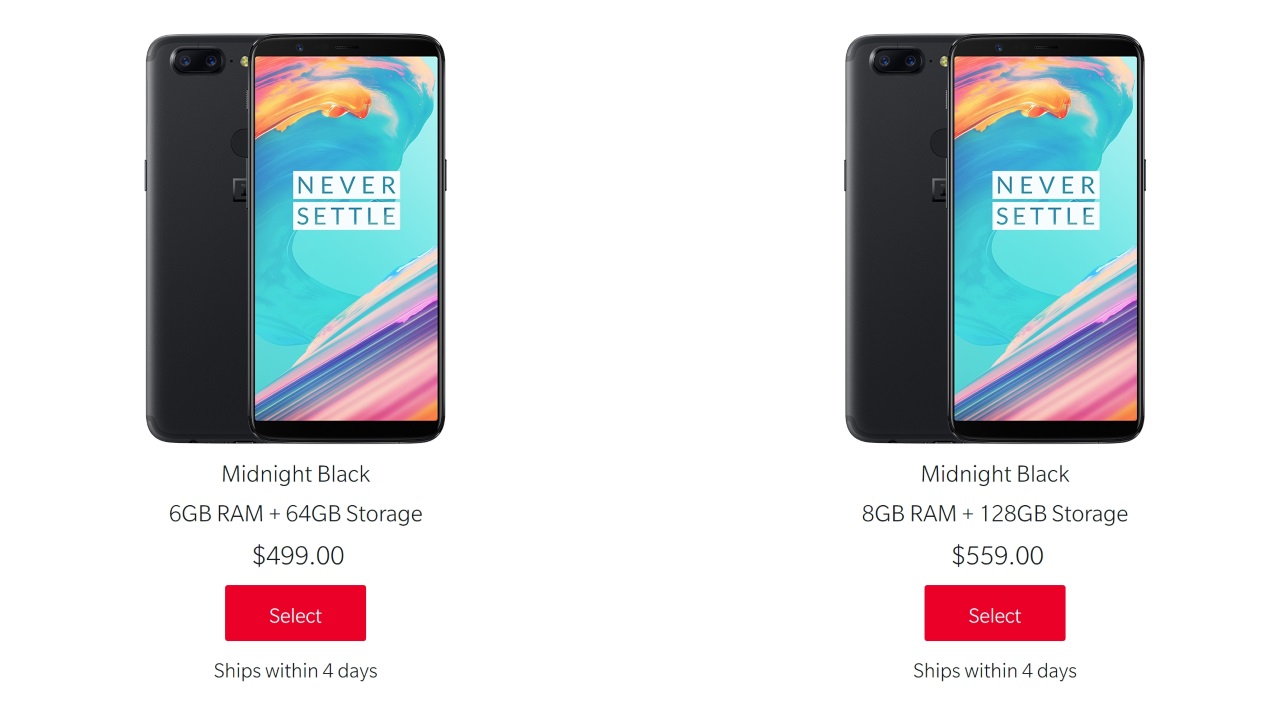
Task: Click the Midnight Black title above 6GB RAM
Action: click(295, 474)
